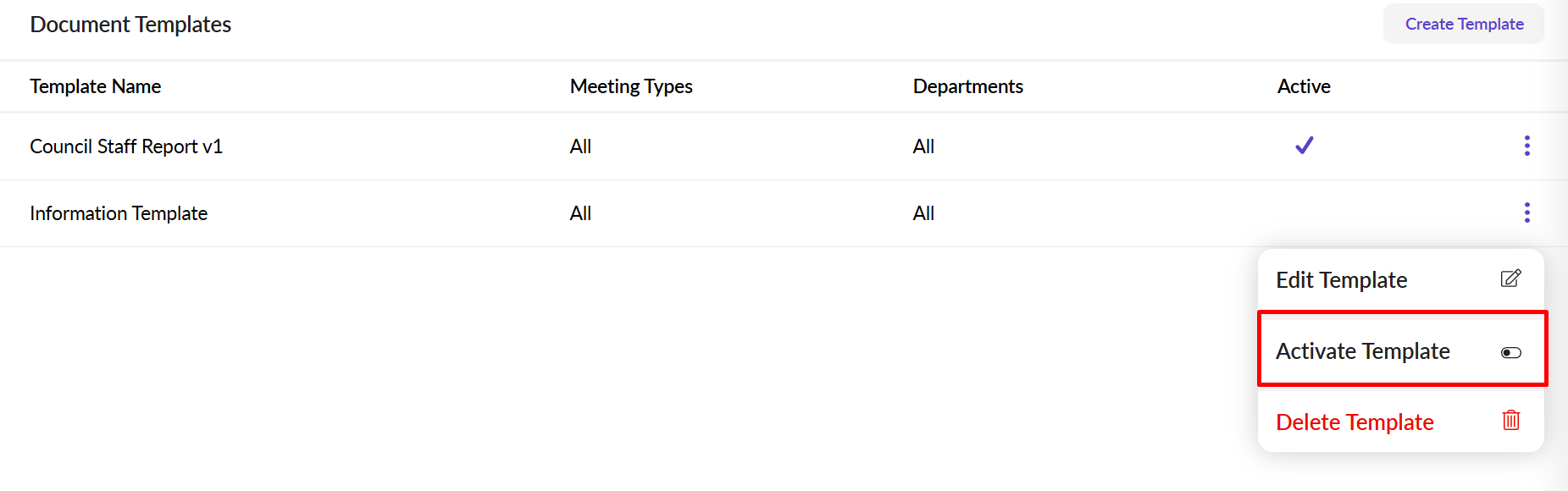This screenshot has height=491, width=1568.
Task: Click the Active column header
Action: 1304,86
